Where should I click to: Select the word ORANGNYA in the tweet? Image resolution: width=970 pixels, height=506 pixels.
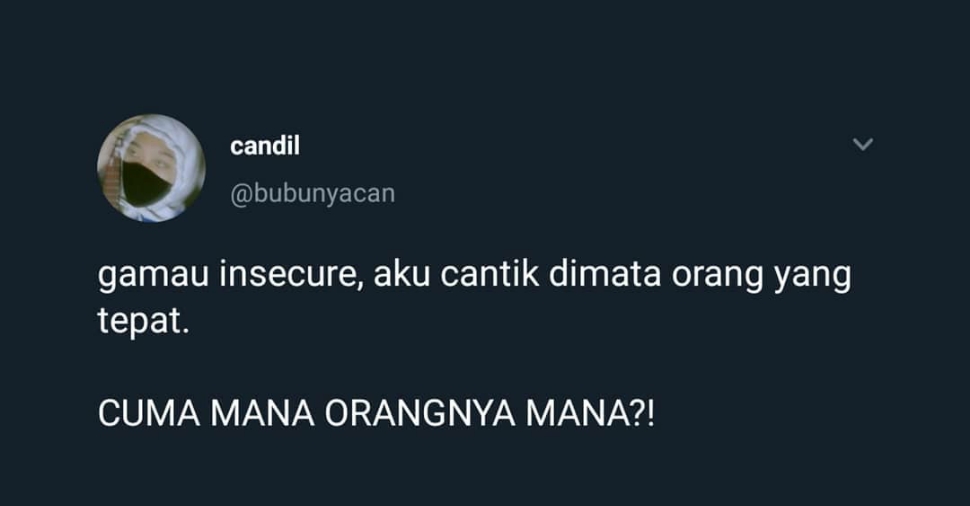[x=419, y=414]
